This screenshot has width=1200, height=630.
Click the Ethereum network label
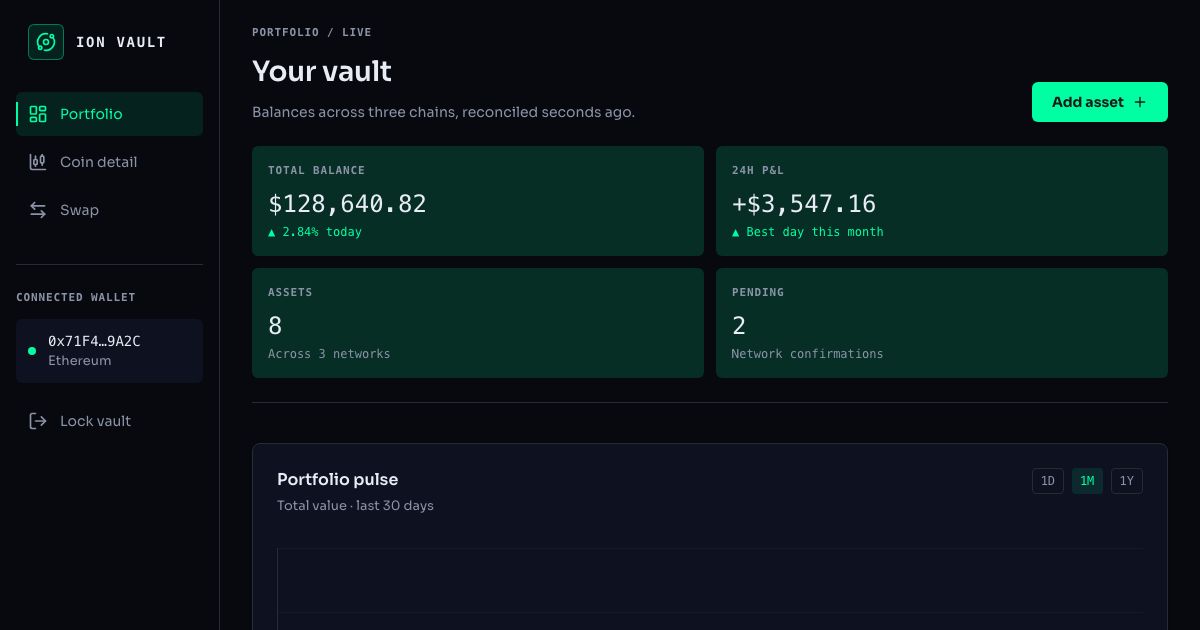(x=80, y=361)
